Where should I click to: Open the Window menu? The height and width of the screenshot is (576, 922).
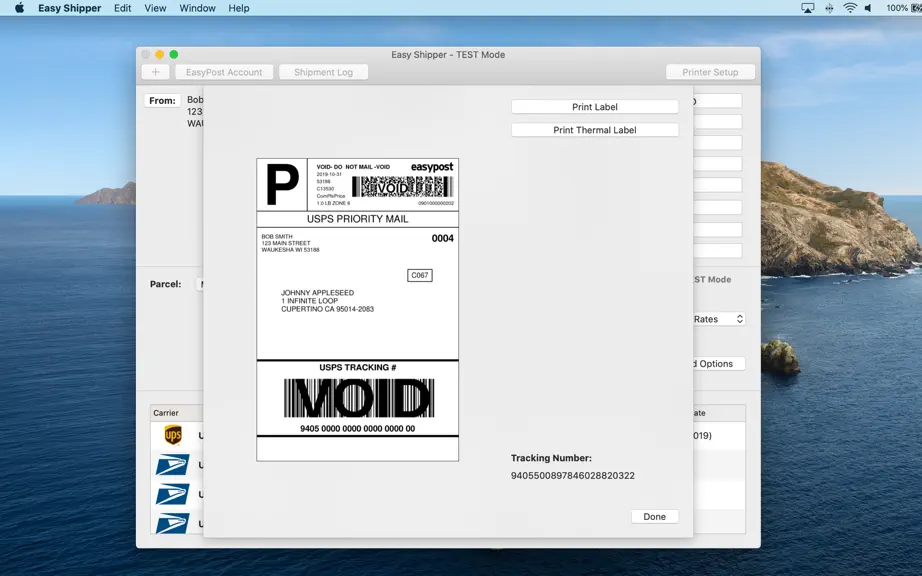(197, 8)
